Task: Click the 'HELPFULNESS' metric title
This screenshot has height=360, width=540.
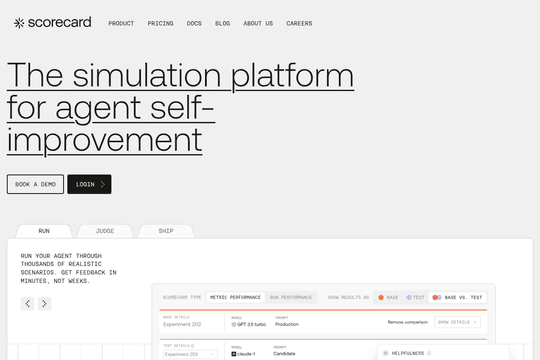Action: pos(408,353)
